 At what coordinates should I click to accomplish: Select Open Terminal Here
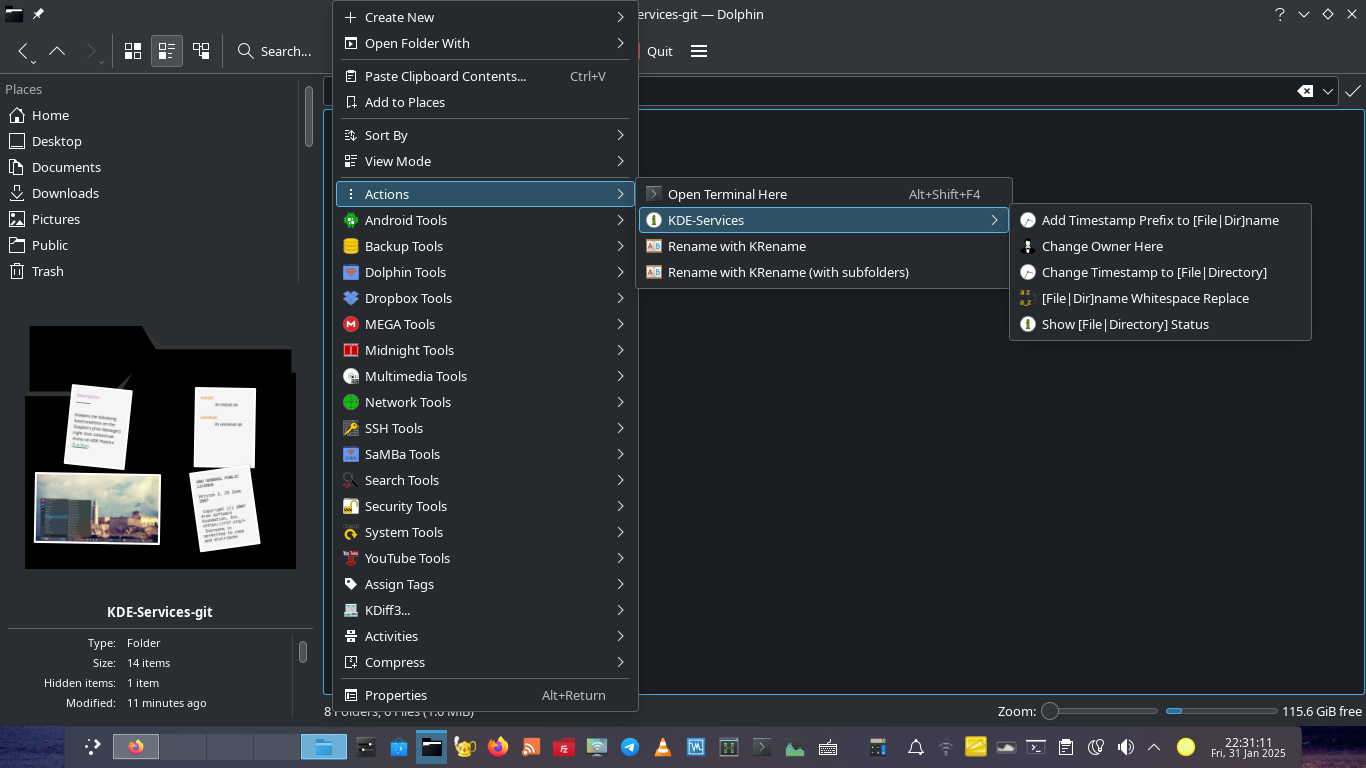pos(824,194)
